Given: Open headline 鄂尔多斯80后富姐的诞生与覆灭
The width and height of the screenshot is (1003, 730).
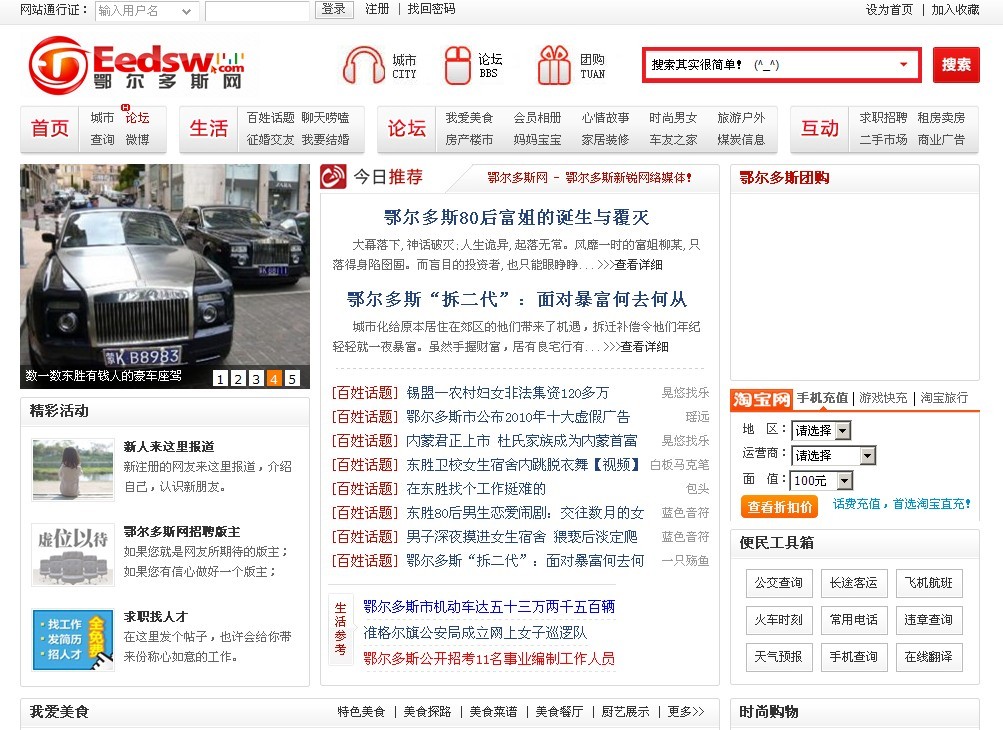Looking at the screenshot, I should click(517, 218).
